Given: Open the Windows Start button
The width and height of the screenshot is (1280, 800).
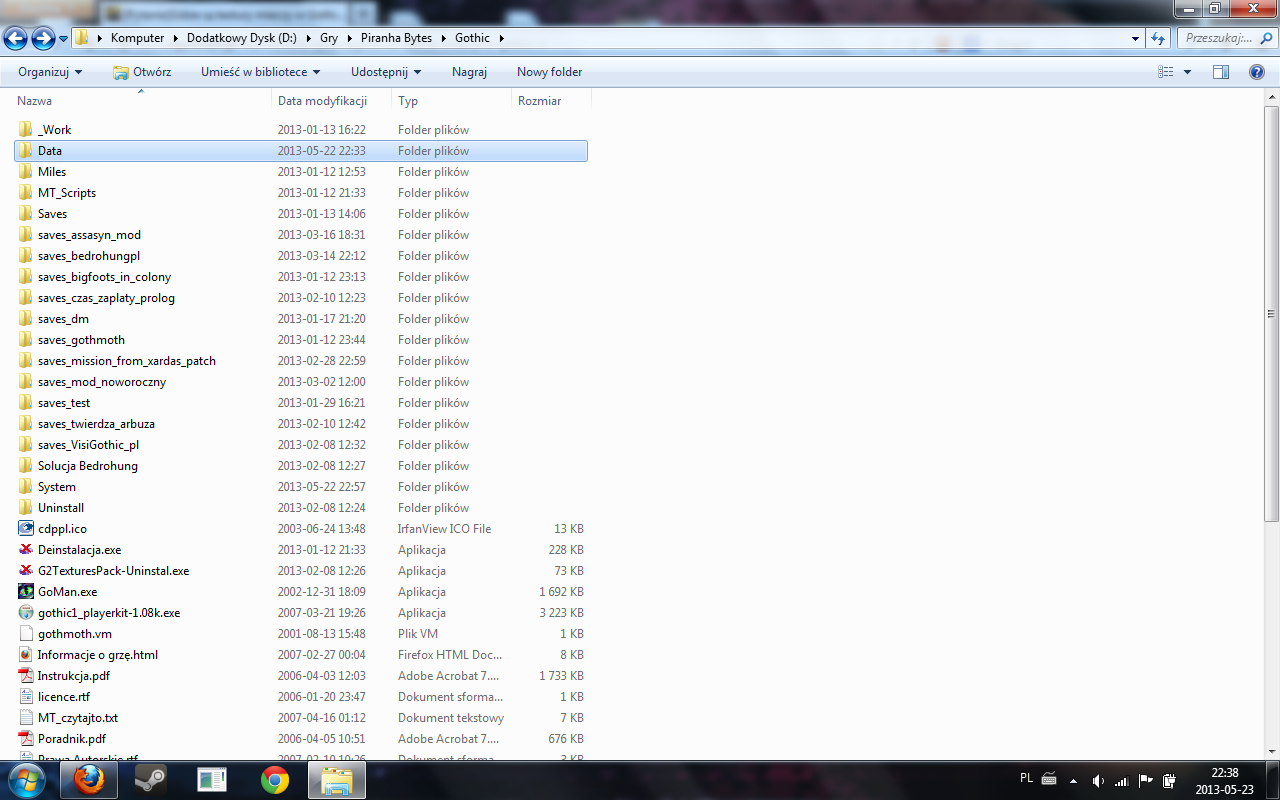Looking at the screenshot, I should click(27, 779).
